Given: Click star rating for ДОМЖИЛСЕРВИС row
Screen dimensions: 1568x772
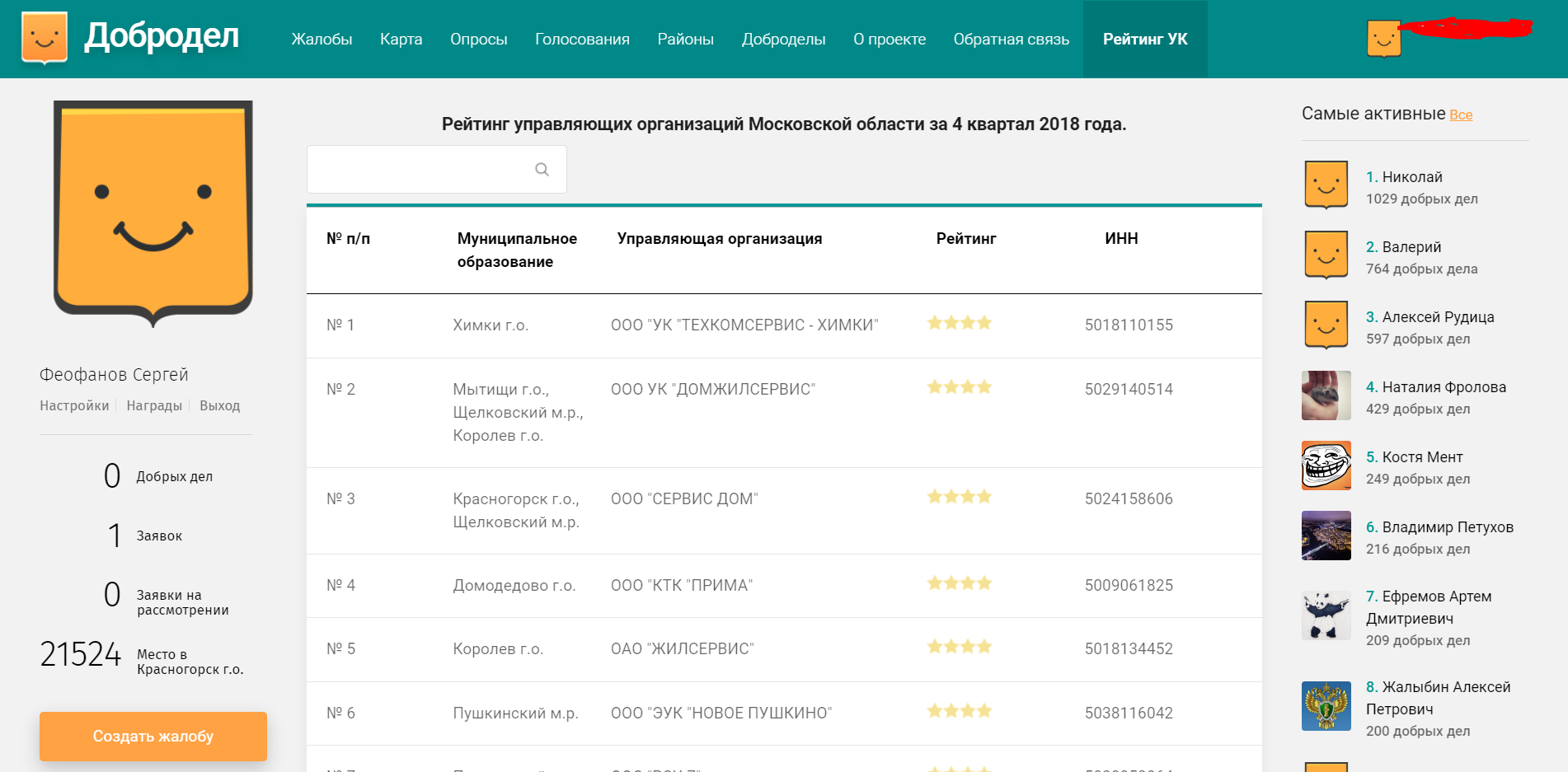Looking at the screenshot, I should pos(960,387).
